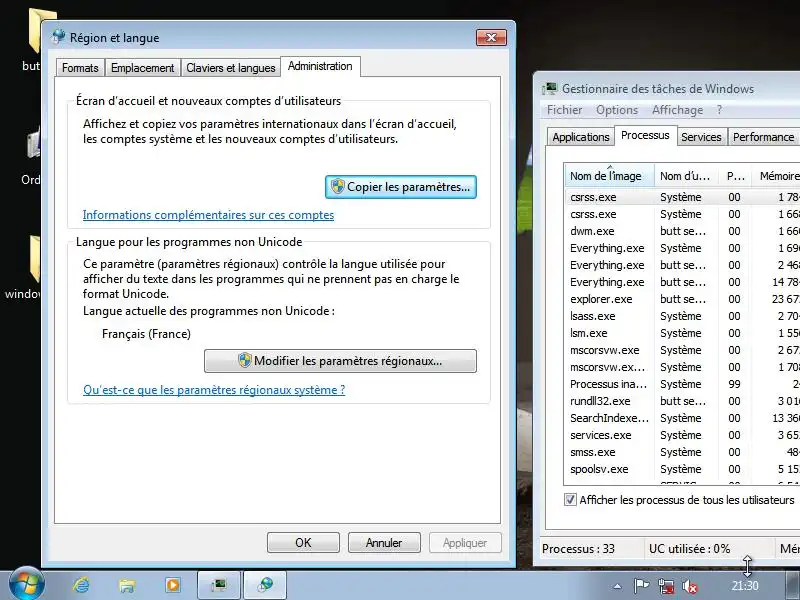Click the Windows Start orb

26,584
